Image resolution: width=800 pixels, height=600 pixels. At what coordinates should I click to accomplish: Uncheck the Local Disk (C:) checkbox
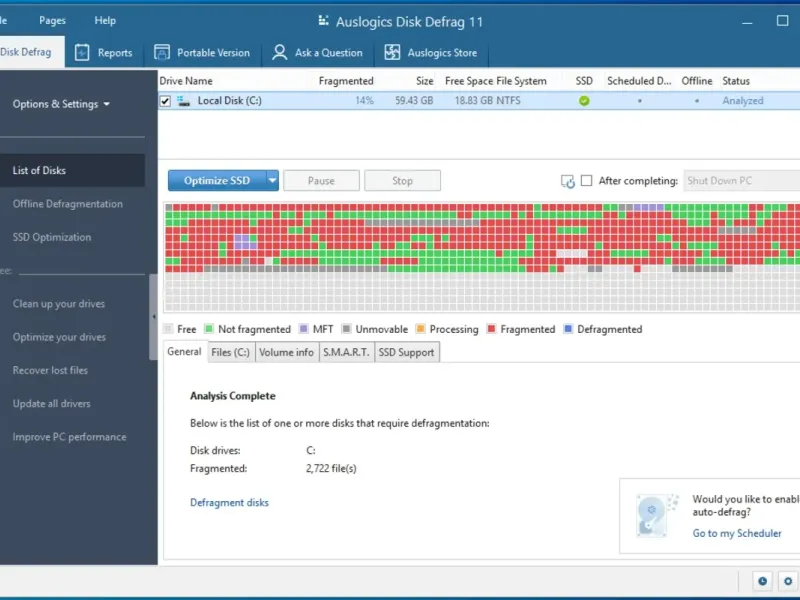[165, 101]
